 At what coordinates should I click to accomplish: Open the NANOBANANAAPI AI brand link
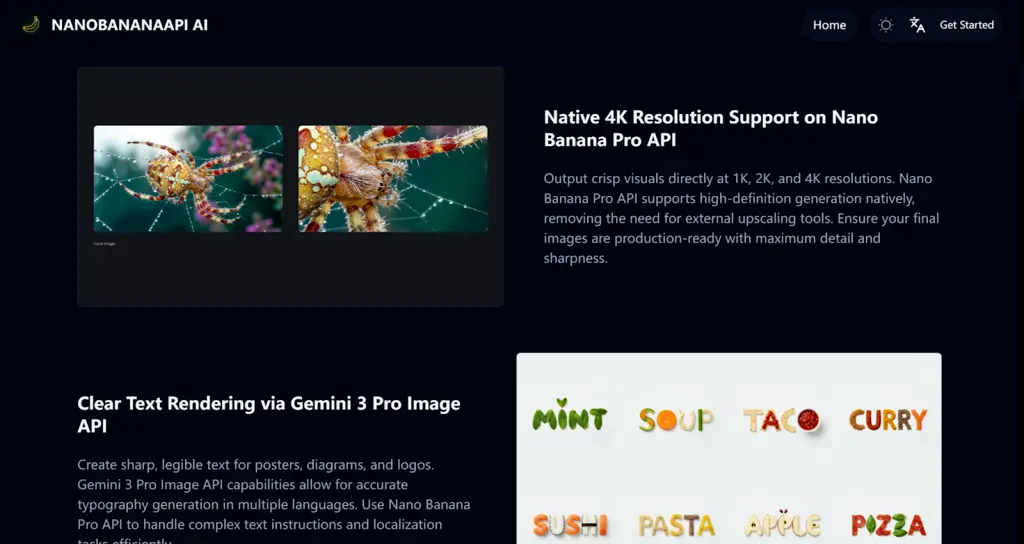(x=129, y=25)
